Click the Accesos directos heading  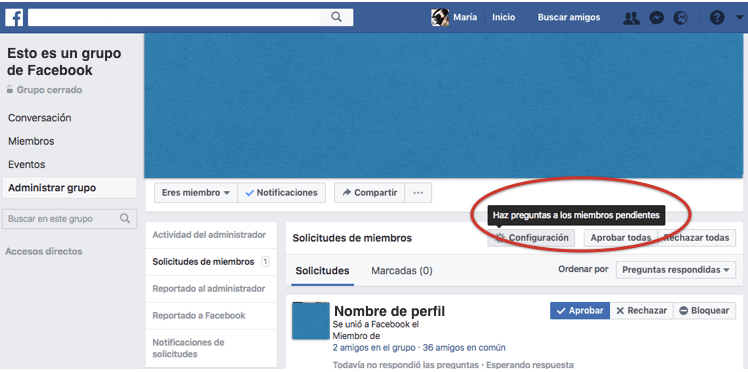click(x=44, y=251)
